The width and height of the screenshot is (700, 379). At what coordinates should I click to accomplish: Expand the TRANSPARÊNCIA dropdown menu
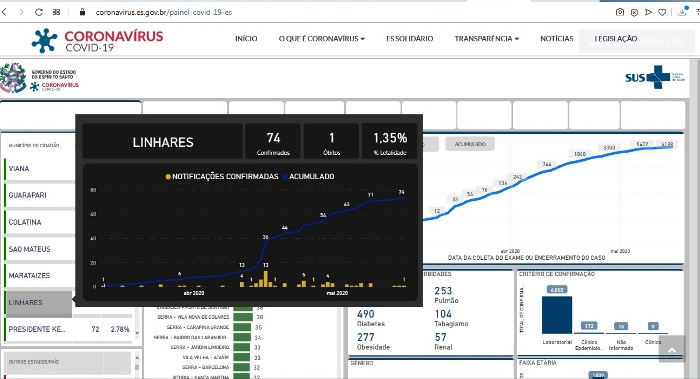click(x=487, y=39)
